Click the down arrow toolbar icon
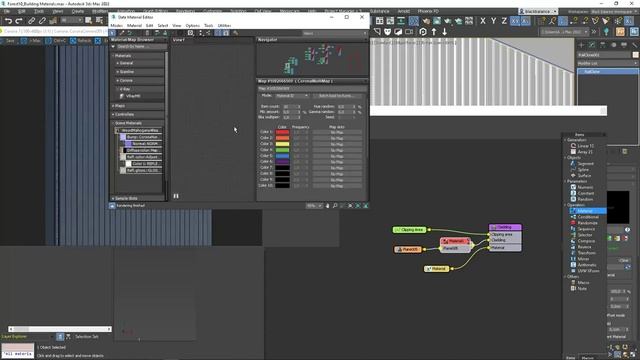 (x=444, y=31)
